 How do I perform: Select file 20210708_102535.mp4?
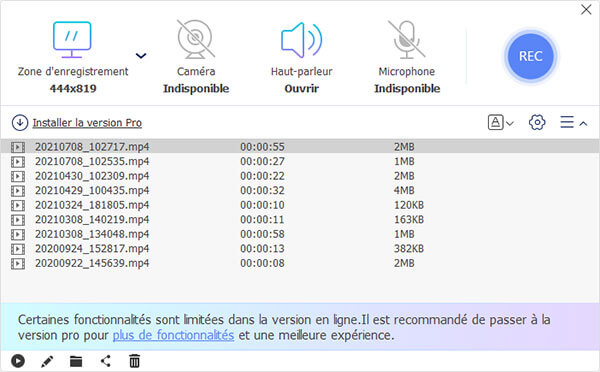click(x=300, y=161)
